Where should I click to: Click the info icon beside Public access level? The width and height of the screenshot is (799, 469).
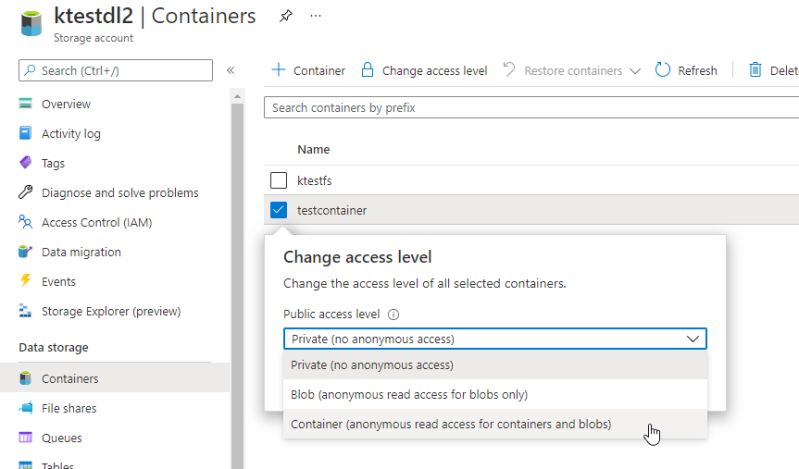point(394,314)
